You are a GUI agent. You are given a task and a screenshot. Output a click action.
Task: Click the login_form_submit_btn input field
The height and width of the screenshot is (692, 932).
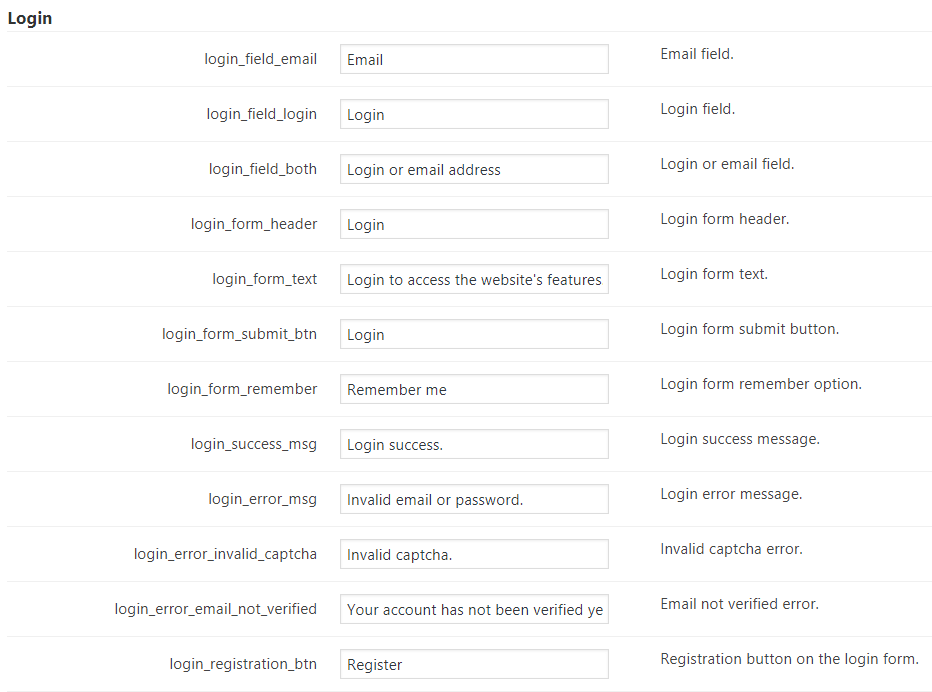click(474, 334)
